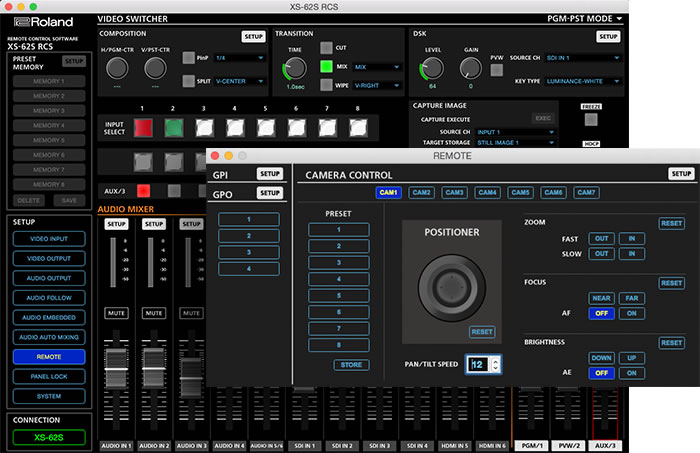Open the PinP 1/4 dropdown

click(x=240, y=58)
